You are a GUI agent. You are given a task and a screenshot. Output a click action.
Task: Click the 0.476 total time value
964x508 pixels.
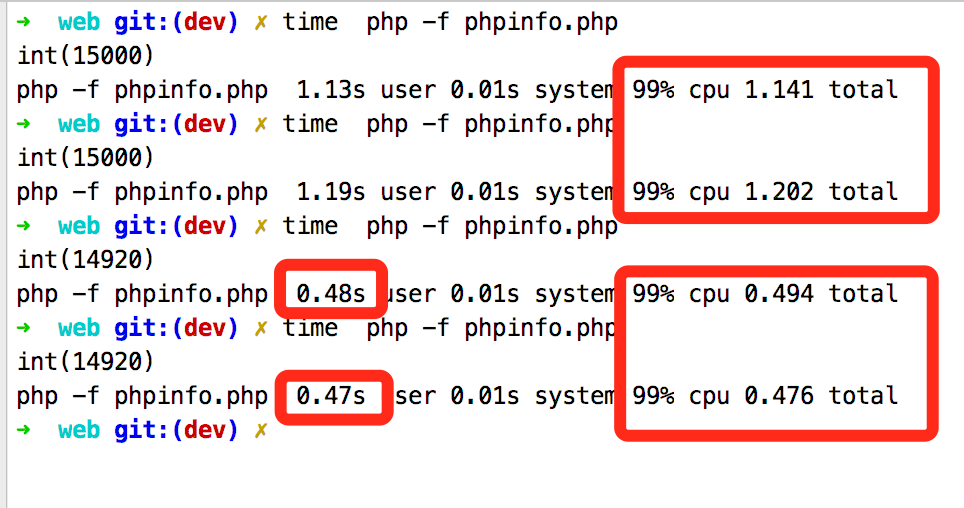point(778,396)
